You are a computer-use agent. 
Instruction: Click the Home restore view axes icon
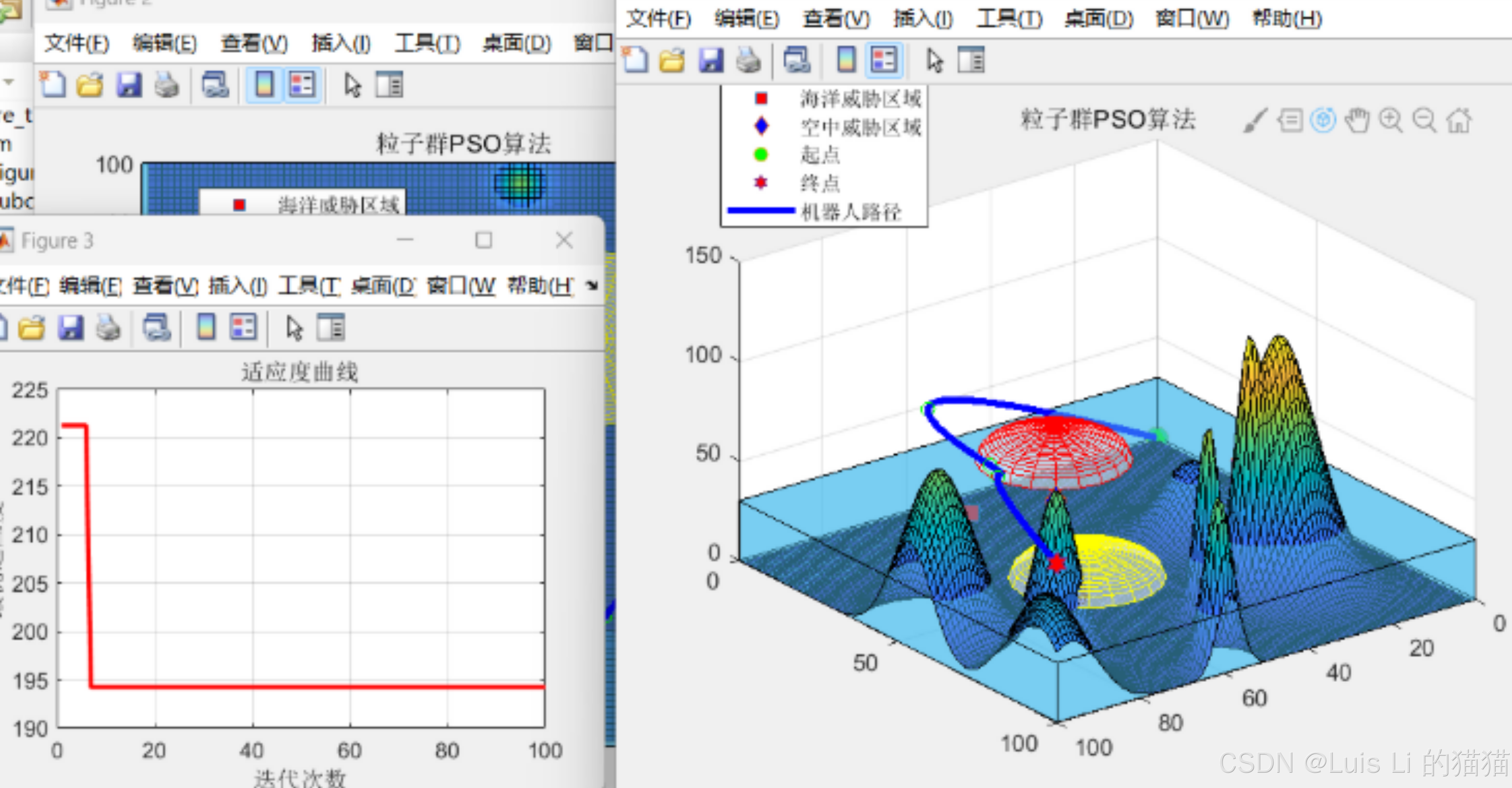[1459, 121]
